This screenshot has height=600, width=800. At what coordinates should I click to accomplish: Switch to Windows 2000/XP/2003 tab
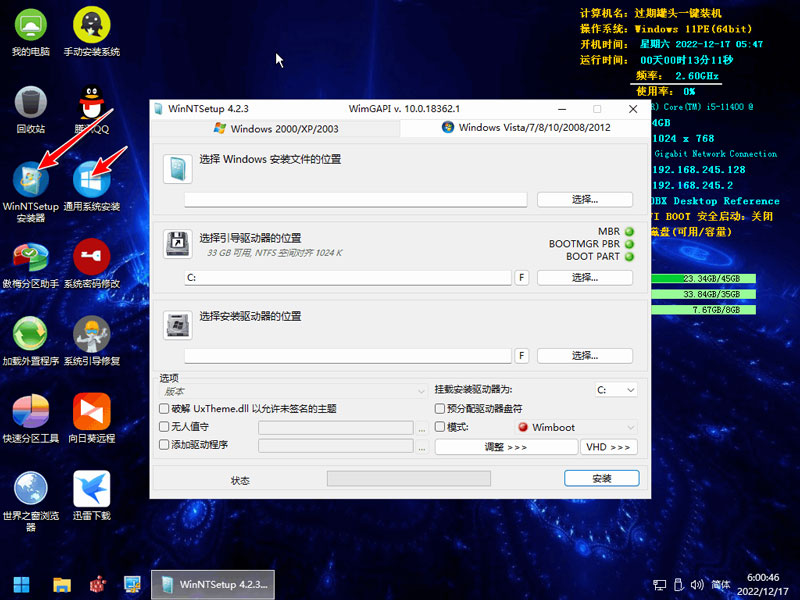point(276,129)
